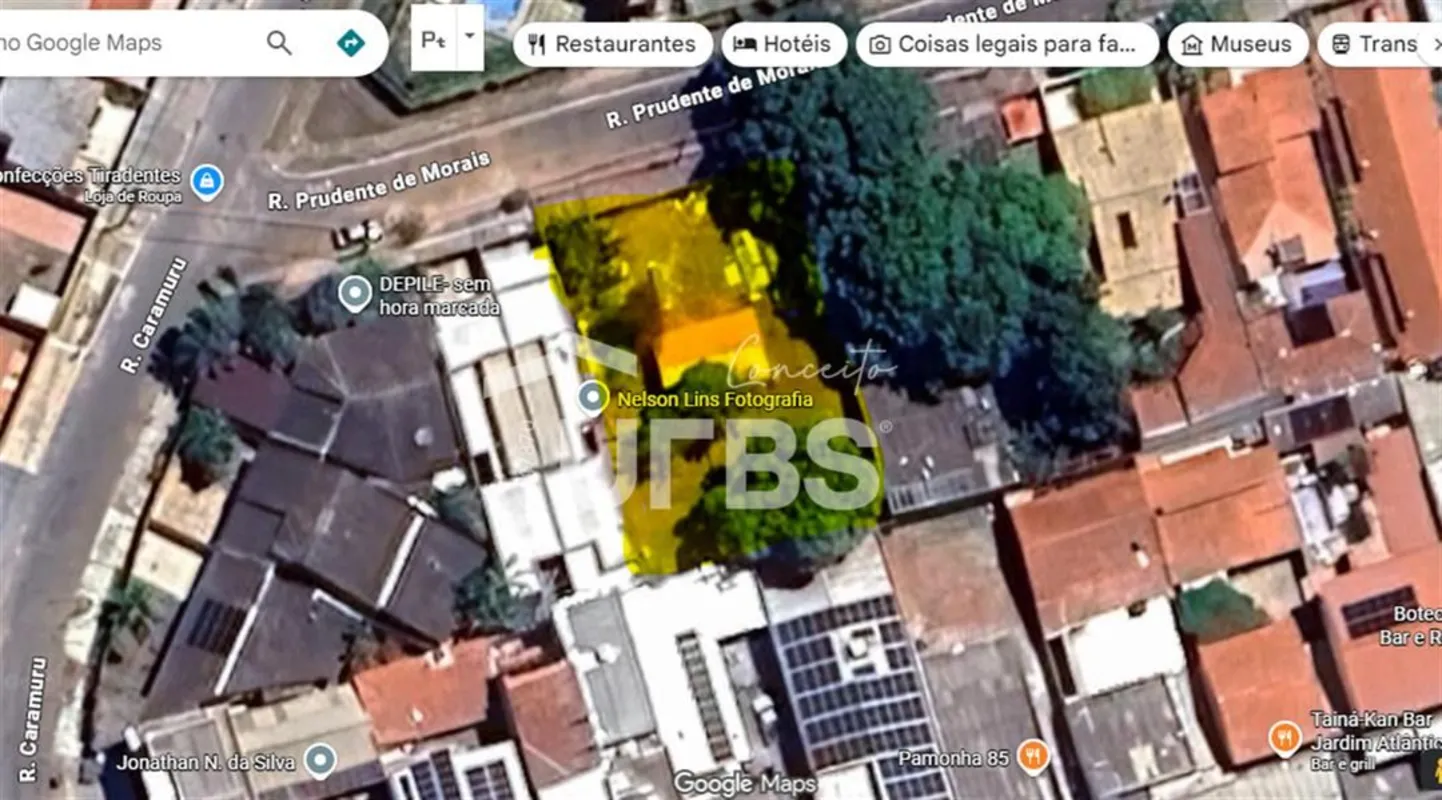The image size is (1442, 800).
Task: Click the Confecções Tiradentes label
Action: [90, 184]
